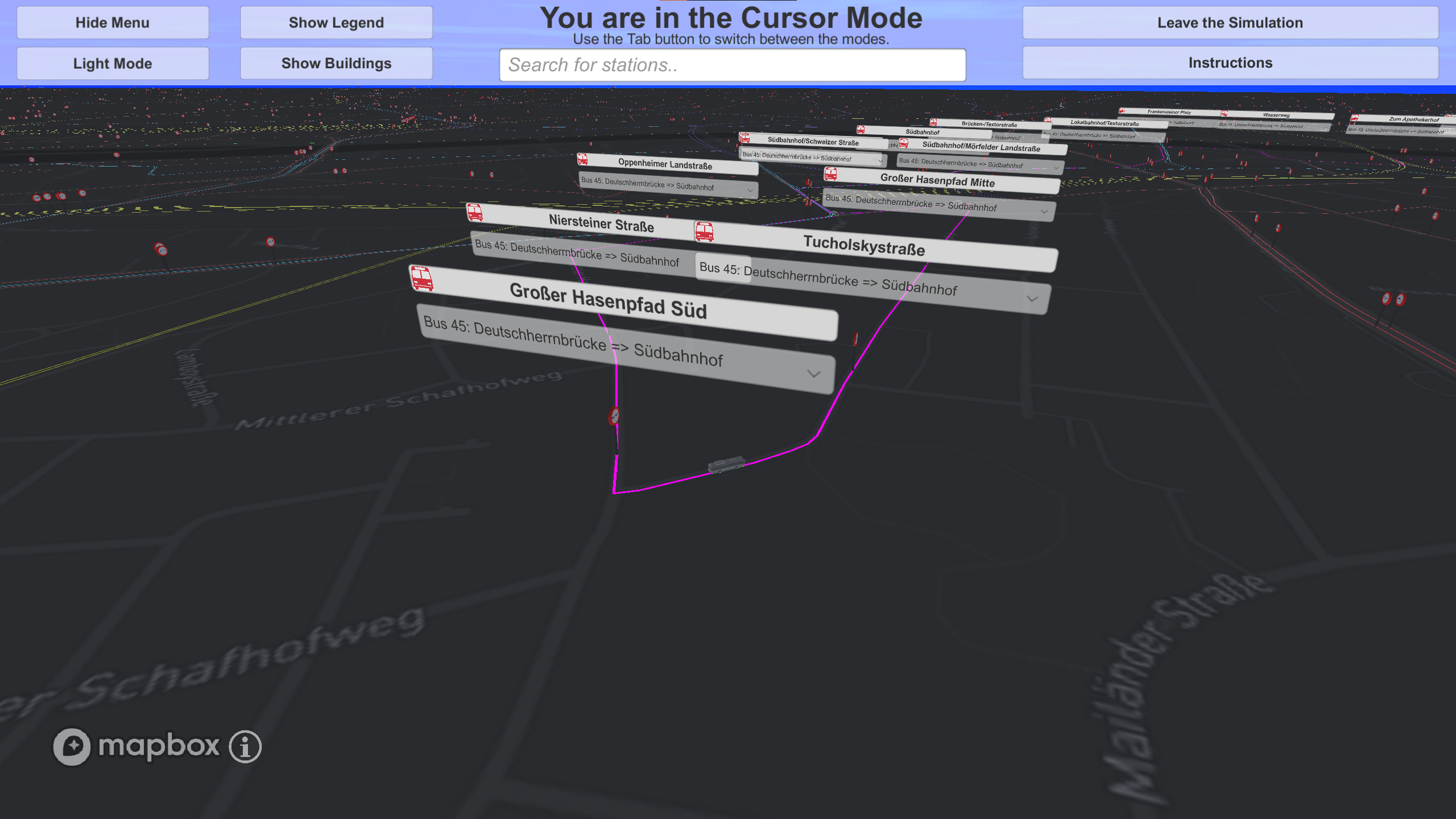The image size is (1456, 819).
Task: Open the Bus 45 dropdown under Oppenheimer Landstraße
Action: [x=750, y=191]
